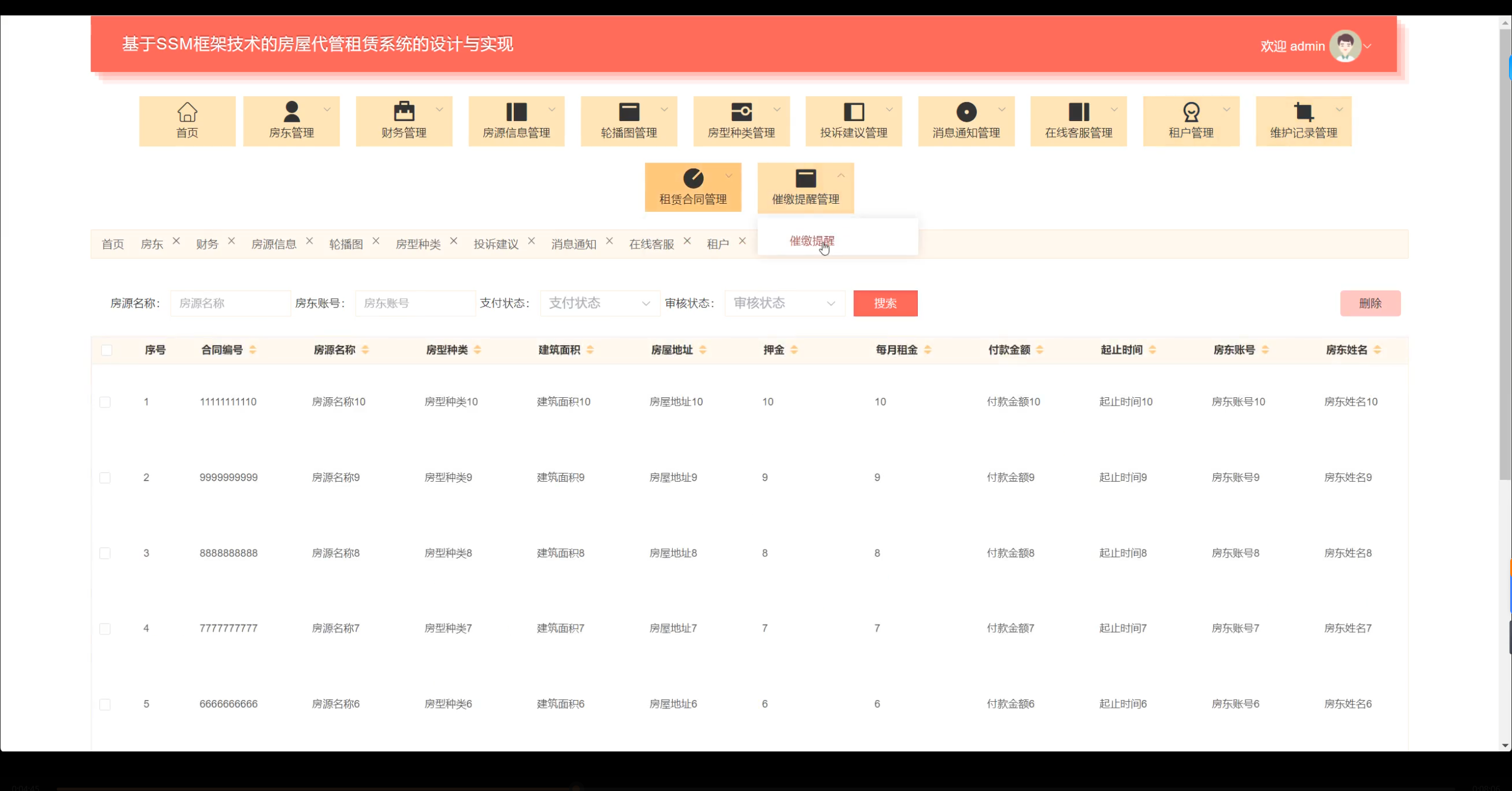Sort table by 每月租金 column
The height and width of the screenshot is (791, 1512).
point(928,349)
